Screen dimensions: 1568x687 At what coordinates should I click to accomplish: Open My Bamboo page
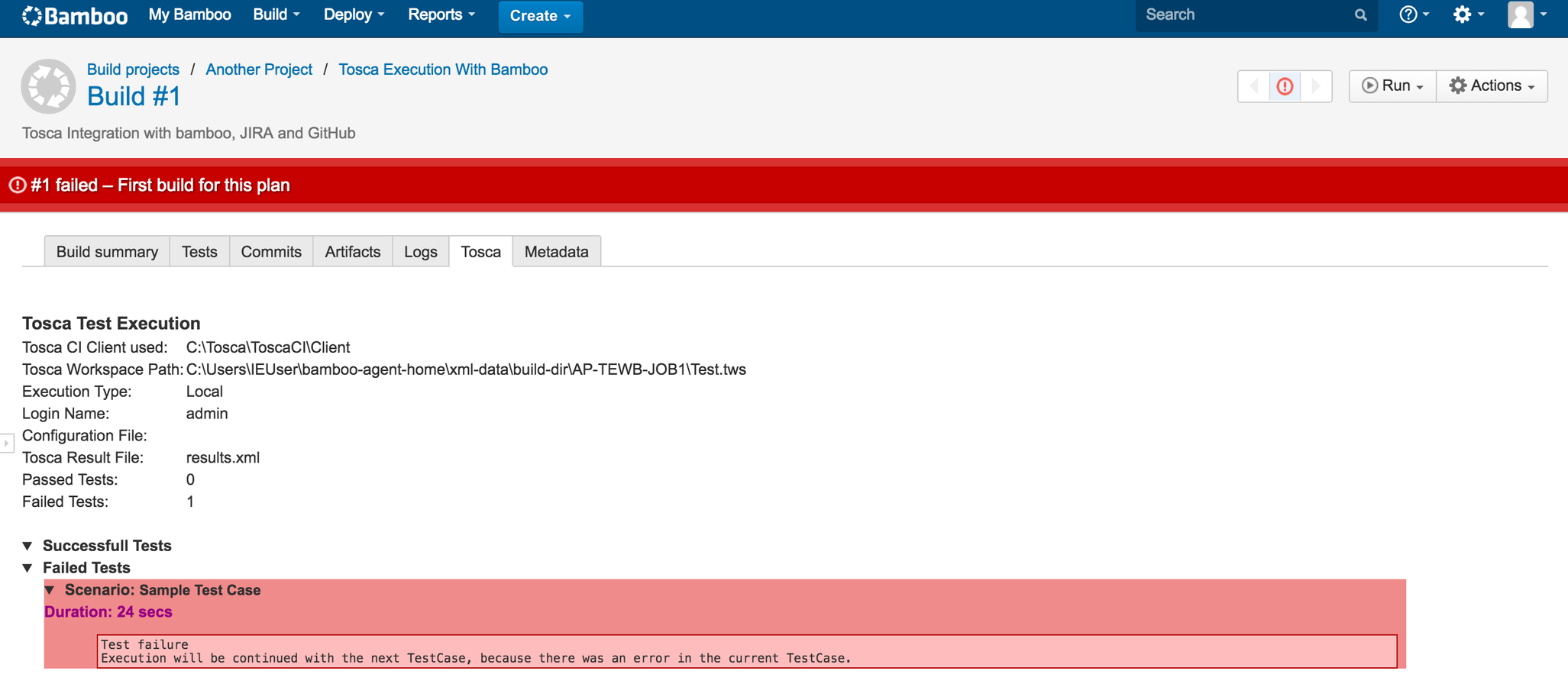coord(189,15)
